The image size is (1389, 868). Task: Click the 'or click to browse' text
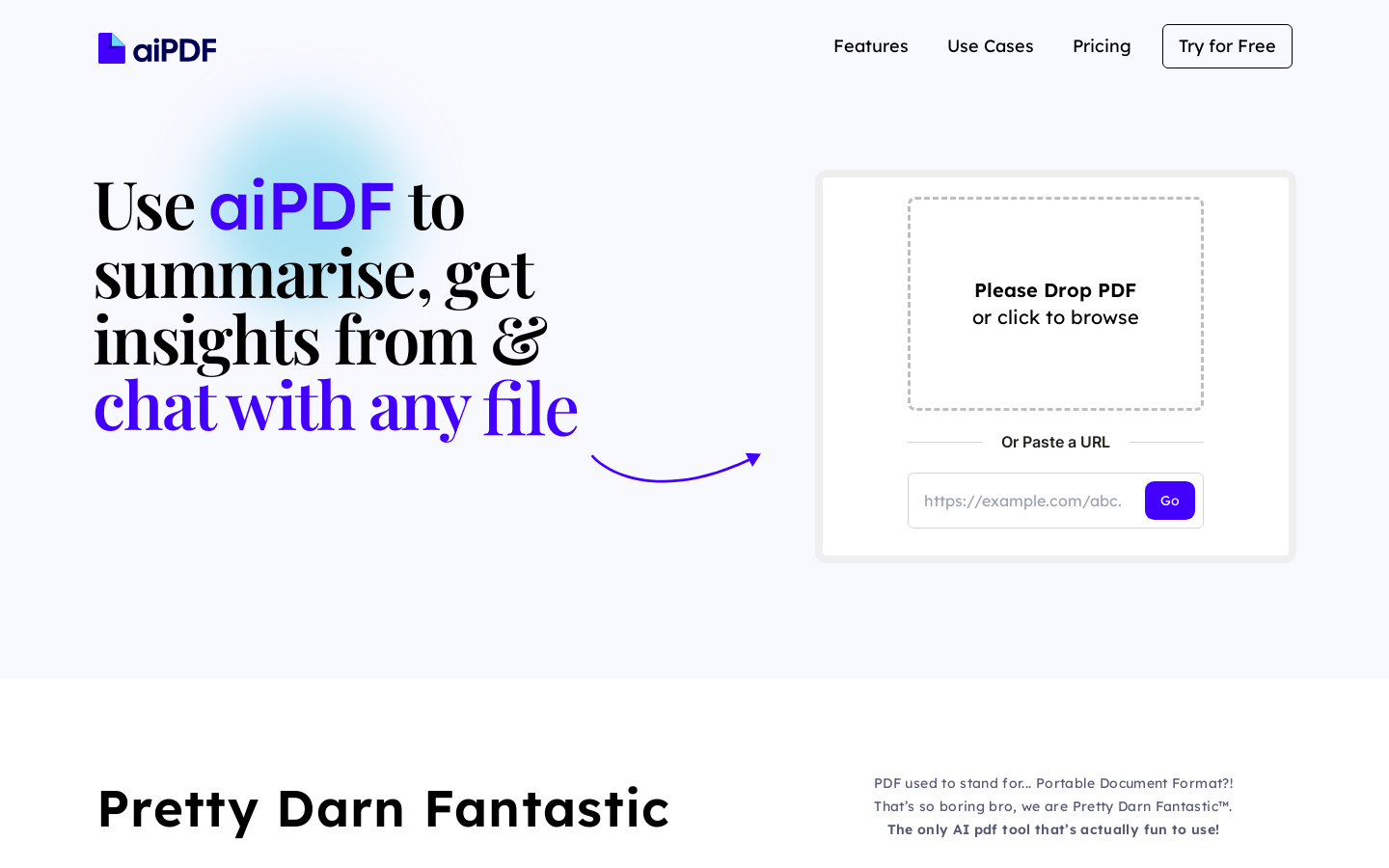pyautogui.click(x=1055, y=317)
